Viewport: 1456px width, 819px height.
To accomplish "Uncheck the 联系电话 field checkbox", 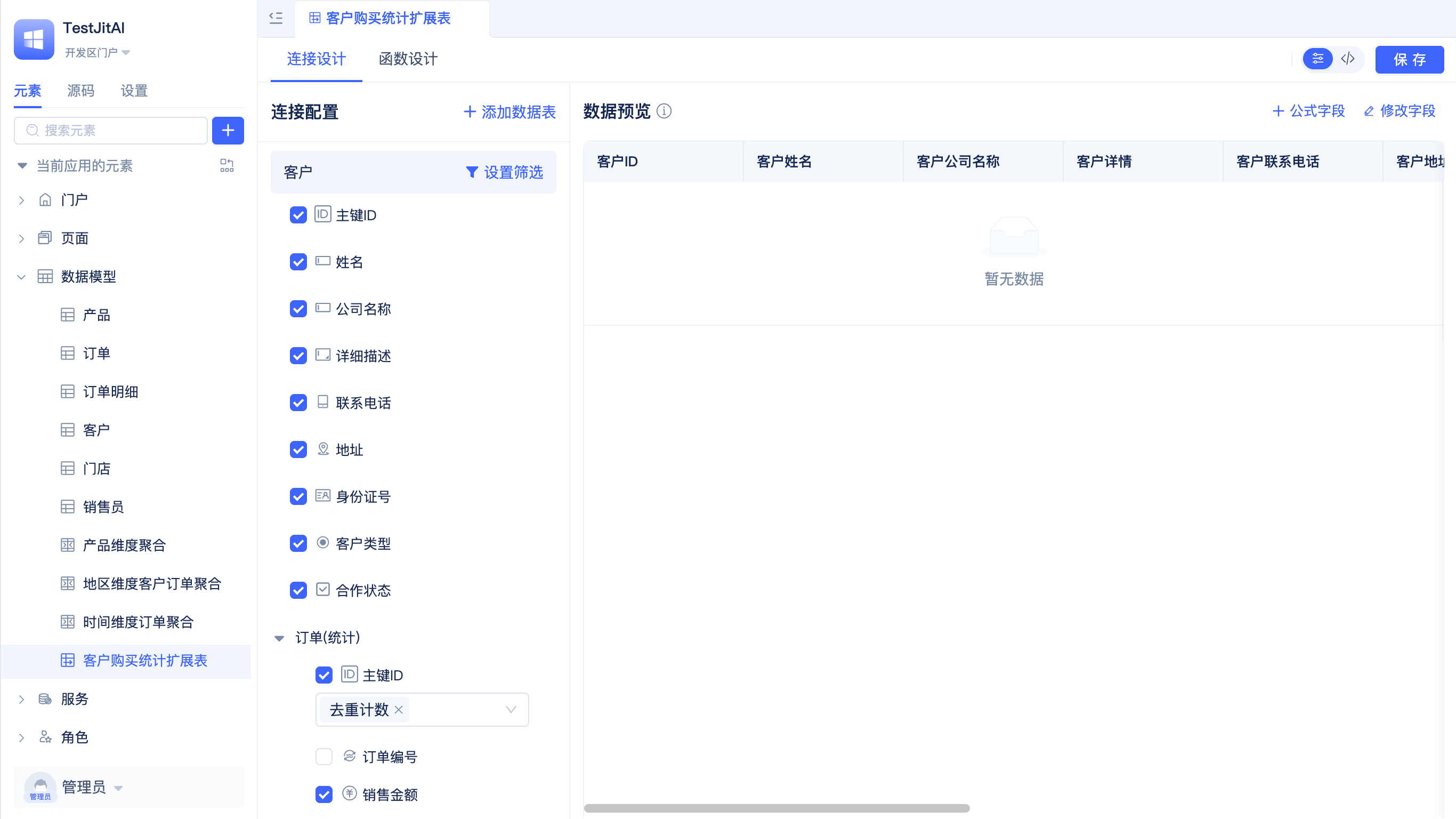I will 298,403.
